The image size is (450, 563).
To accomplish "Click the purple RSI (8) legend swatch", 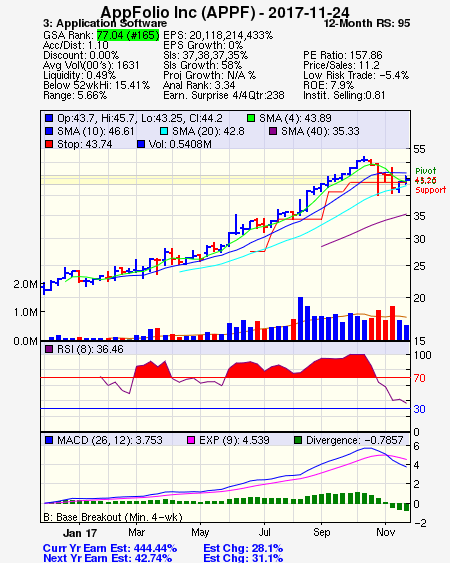I will pos(49,349).
